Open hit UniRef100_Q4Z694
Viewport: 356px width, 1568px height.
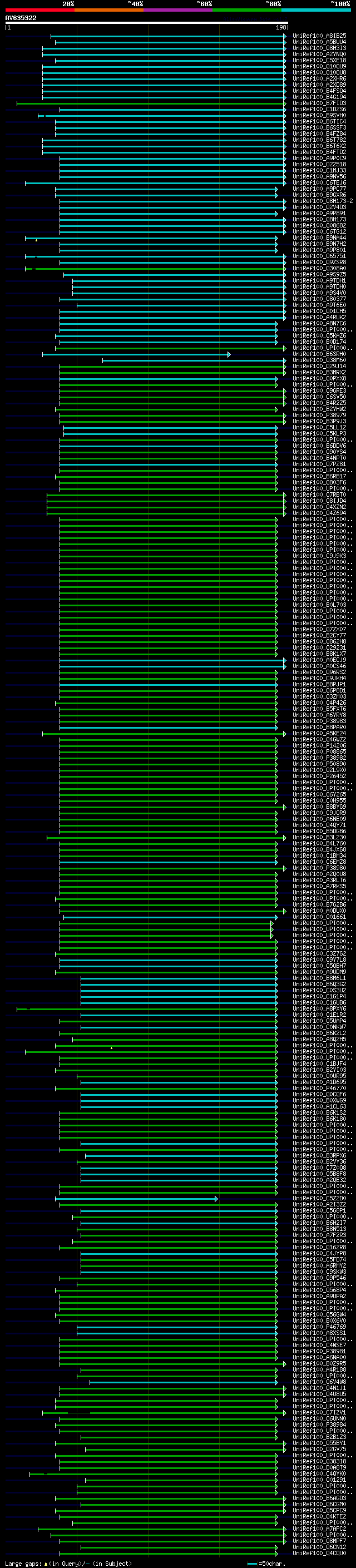tap(319, 513)
